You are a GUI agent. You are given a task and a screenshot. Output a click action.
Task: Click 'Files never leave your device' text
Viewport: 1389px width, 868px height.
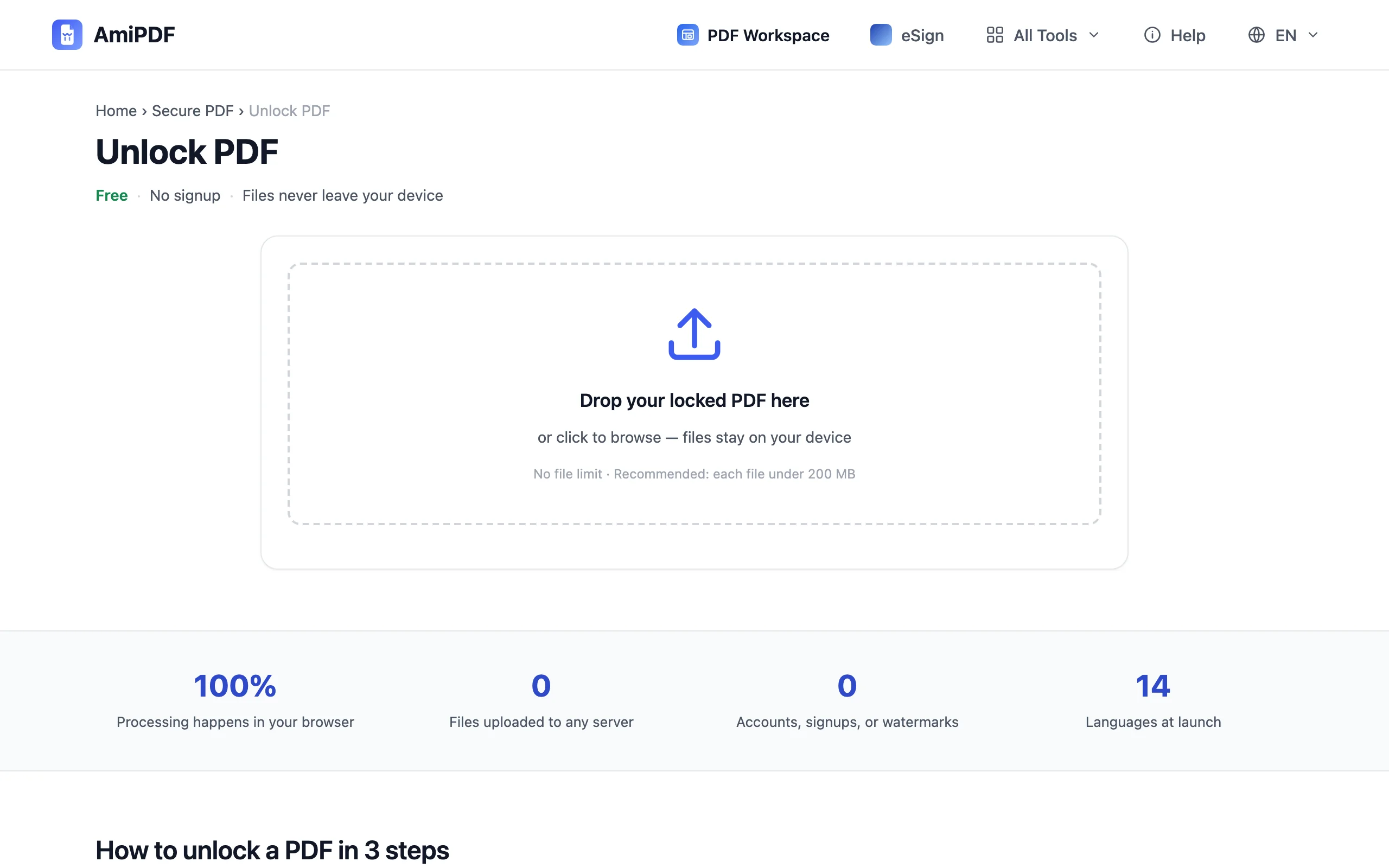[x=343, y=196]
